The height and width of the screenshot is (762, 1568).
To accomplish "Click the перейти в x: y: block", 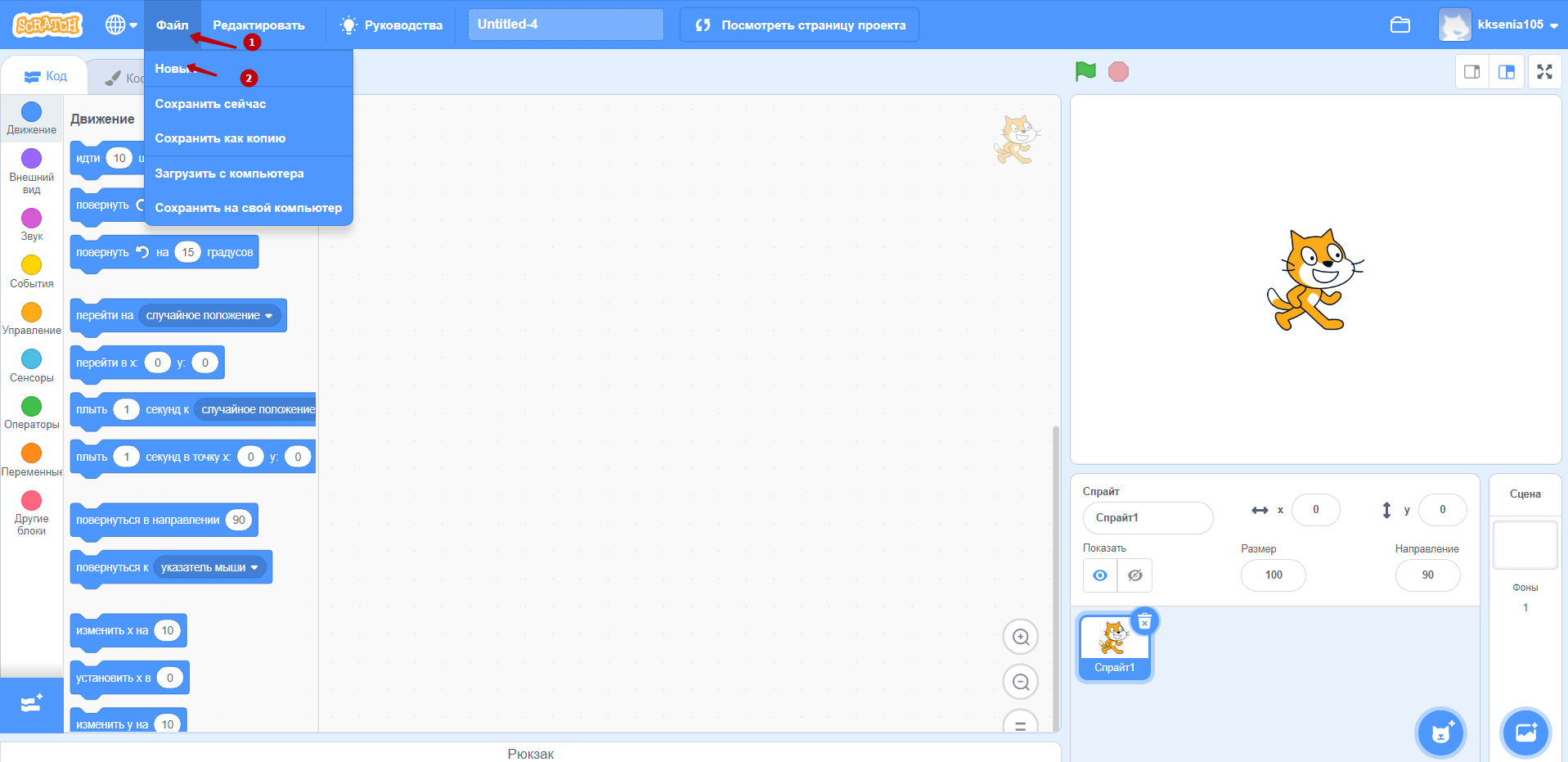I will pyautogui.click(x=147, y=363).
